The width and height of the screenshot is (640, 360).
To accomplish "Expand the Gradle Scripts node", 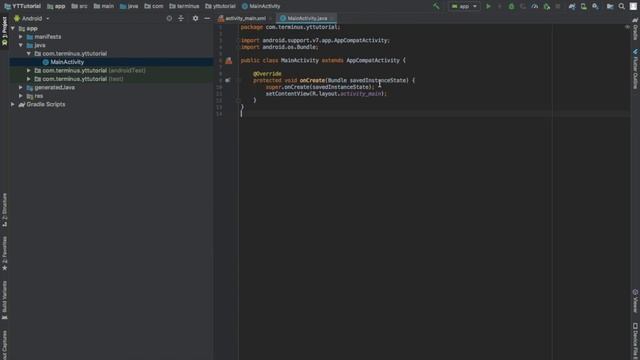I will point(13,104).
